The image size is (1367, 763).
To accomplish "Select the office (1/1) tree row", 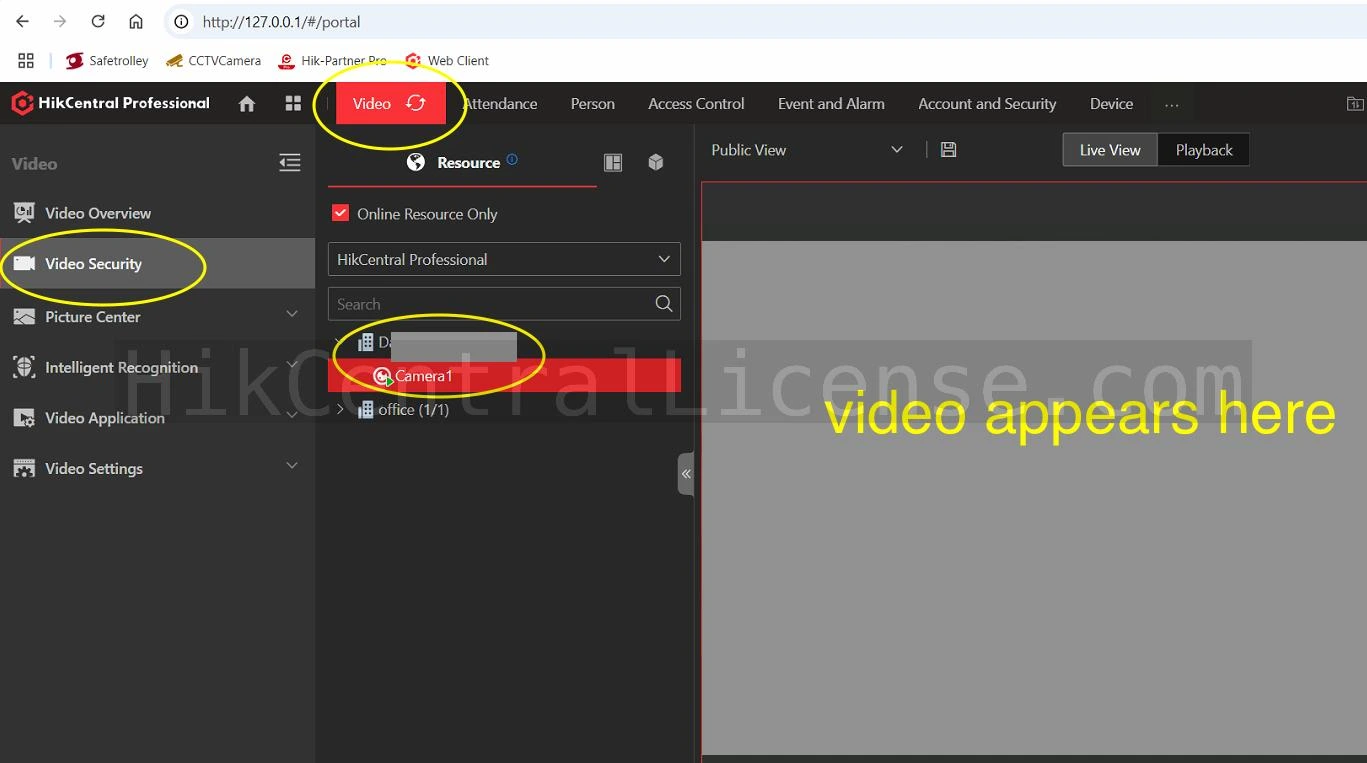I will click(x=504, y=409).
